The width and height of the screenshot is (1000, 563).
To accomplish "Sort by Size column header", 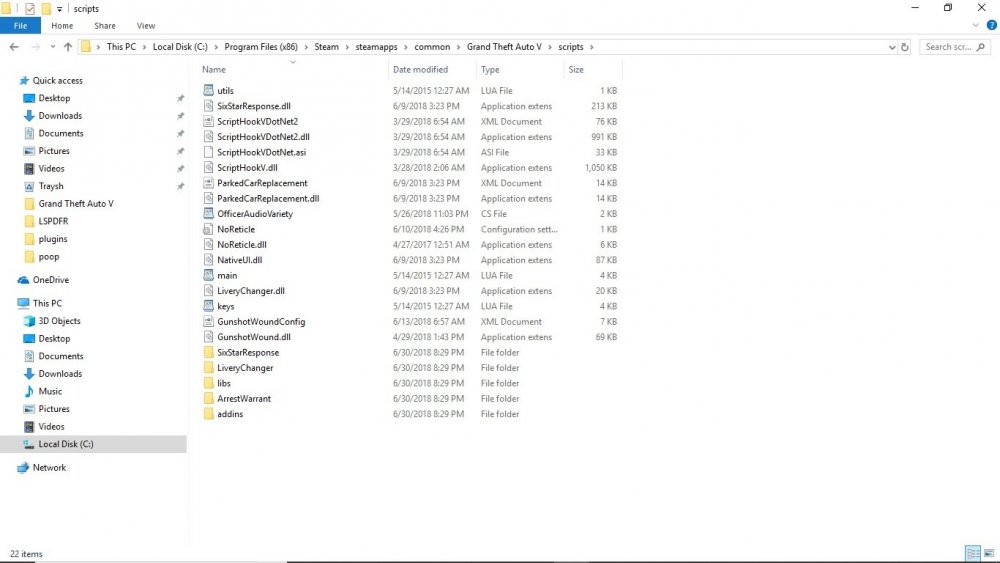I will pos(576,69).
